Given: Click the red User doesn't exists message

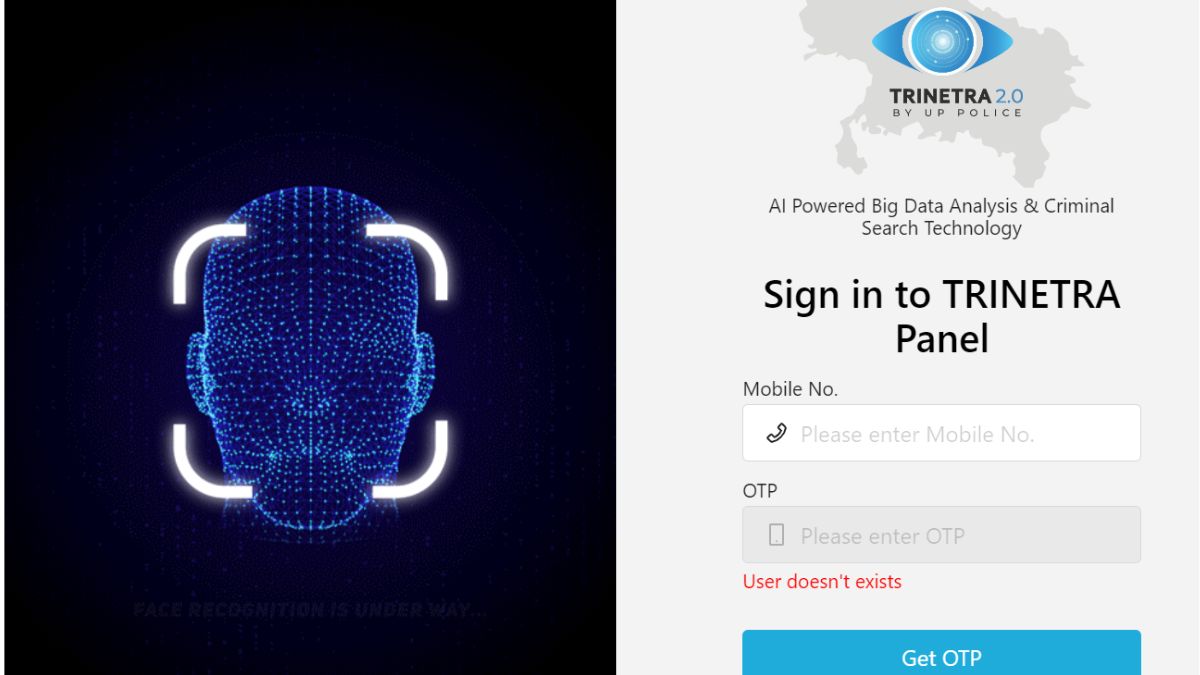Looking at the screenshot, I should 822,581.
